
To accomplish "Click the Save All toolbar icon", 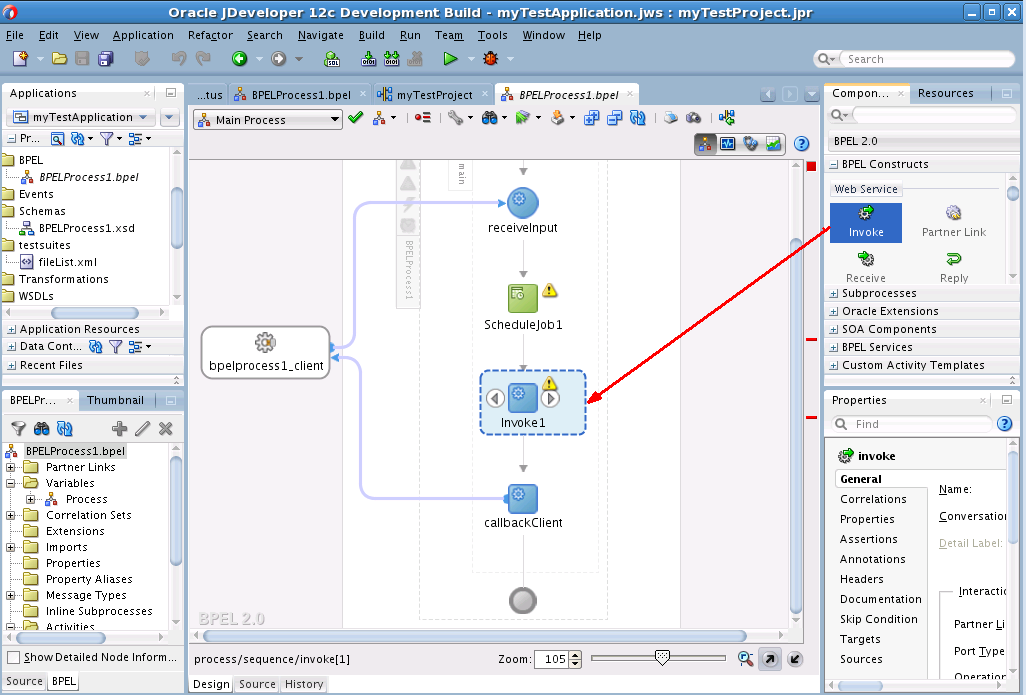I will 105,59.
